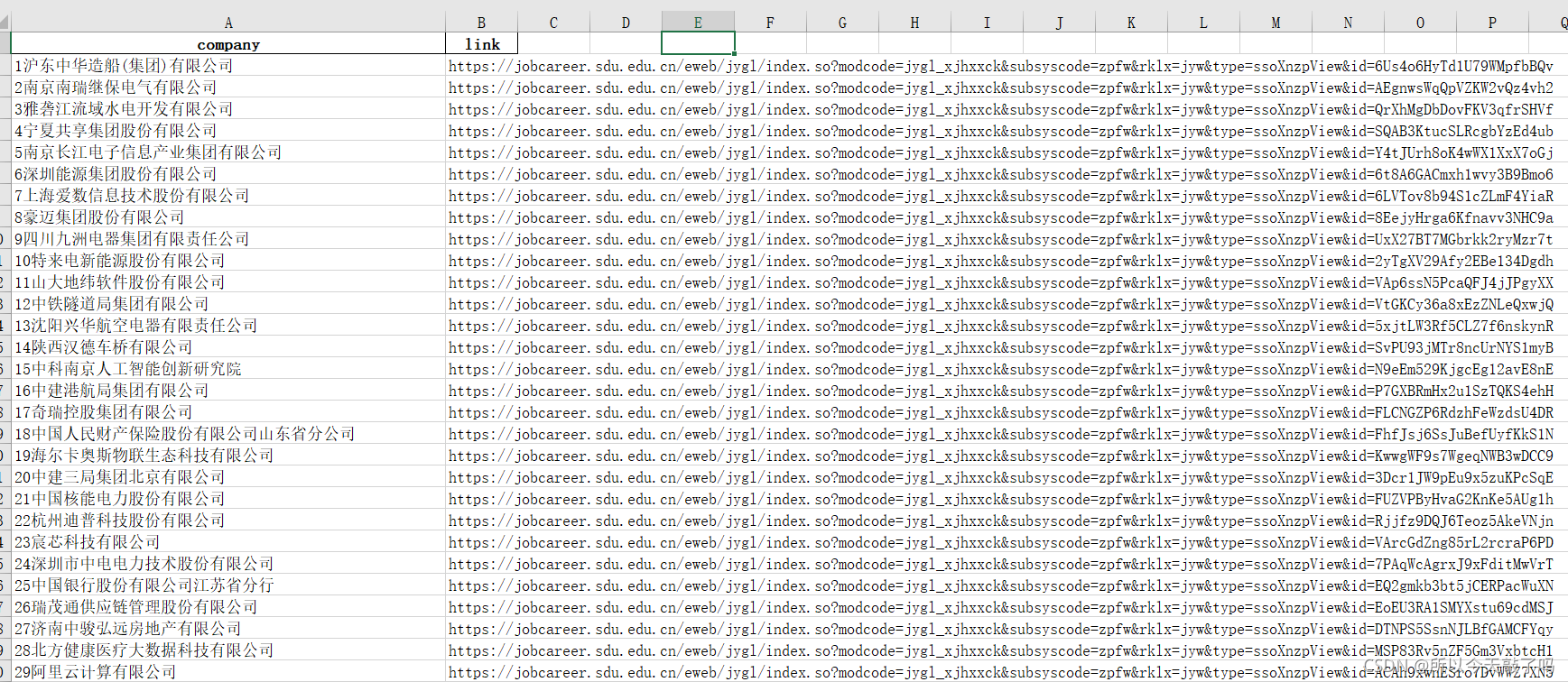
Task: Select cell '16中建港航局集团有限公司'
Action: tap(227, 390)
